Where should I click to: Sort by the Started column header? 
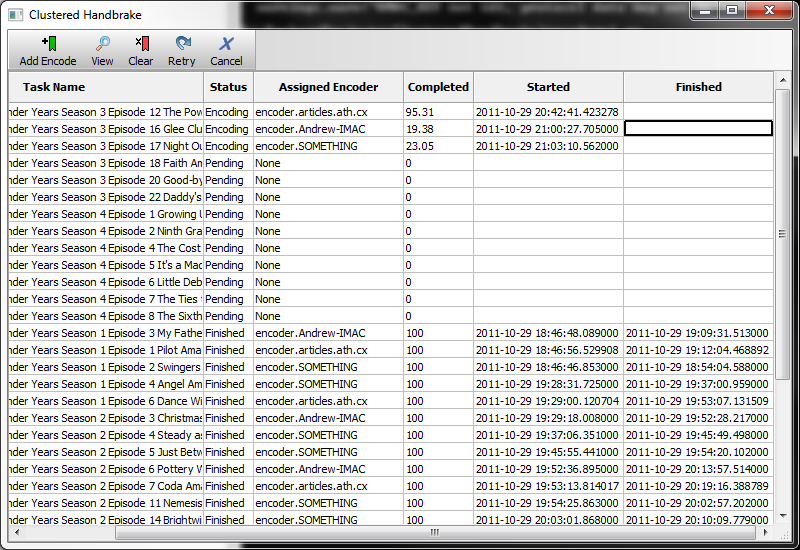tap(548, 87)
